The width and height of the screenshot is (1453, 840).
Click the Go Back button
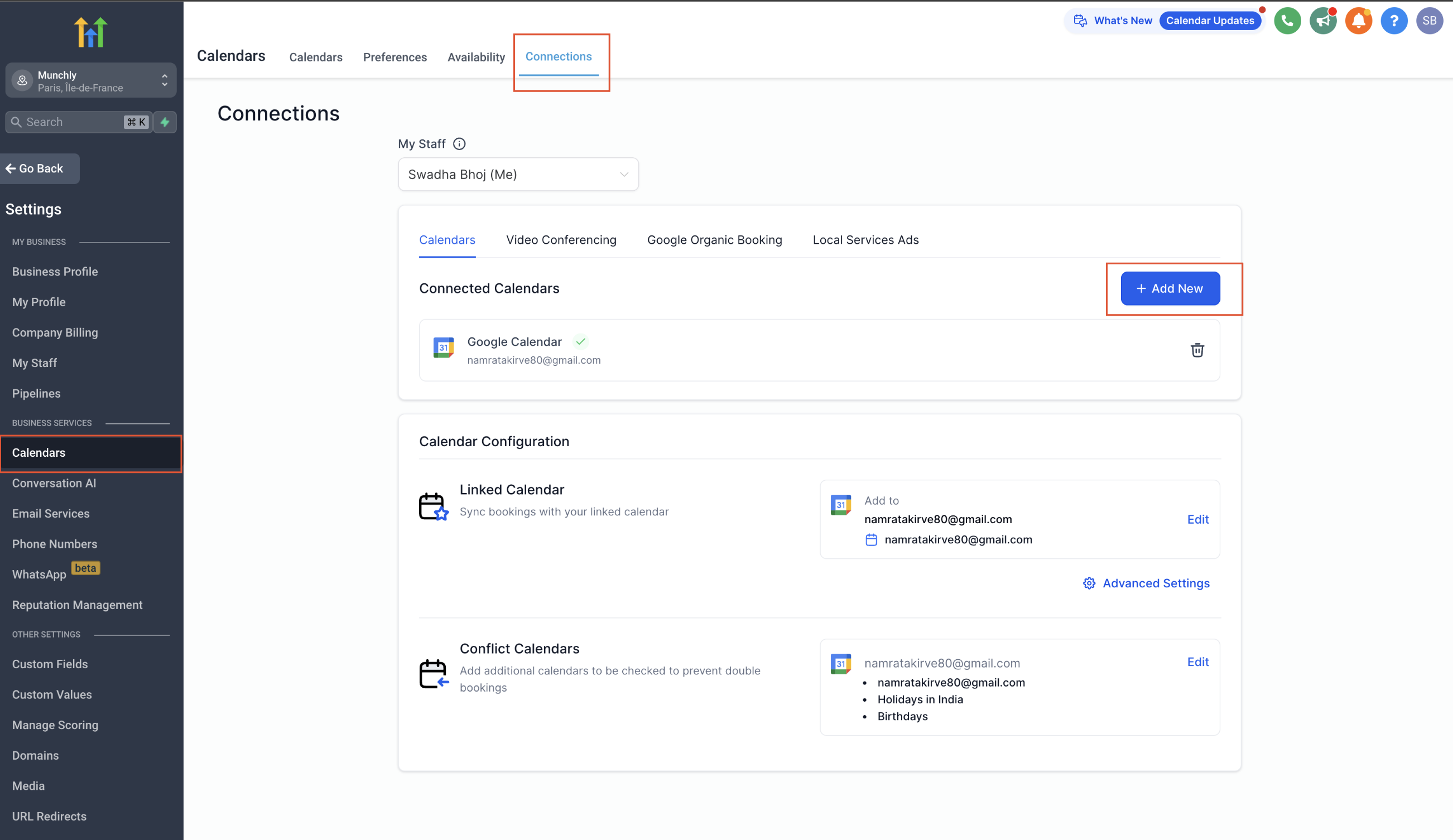(39, 169)
